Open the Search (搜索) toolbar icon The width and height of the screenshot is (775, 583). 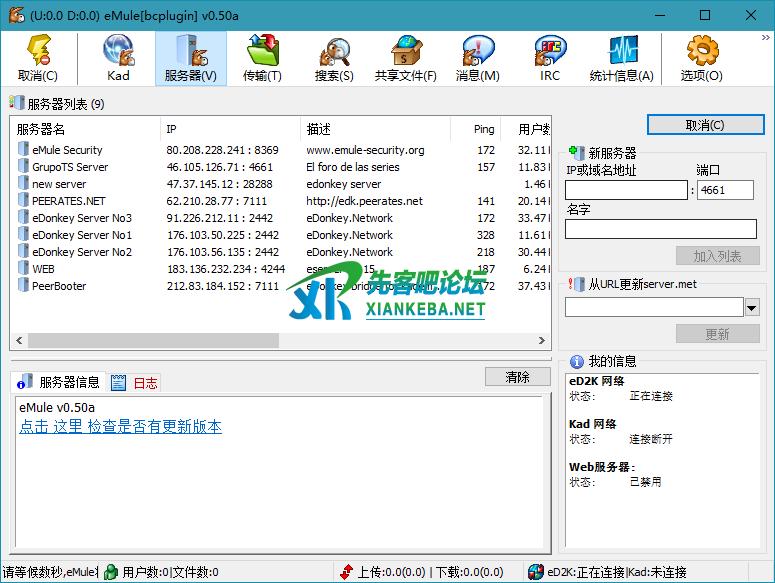pos(334,58)
